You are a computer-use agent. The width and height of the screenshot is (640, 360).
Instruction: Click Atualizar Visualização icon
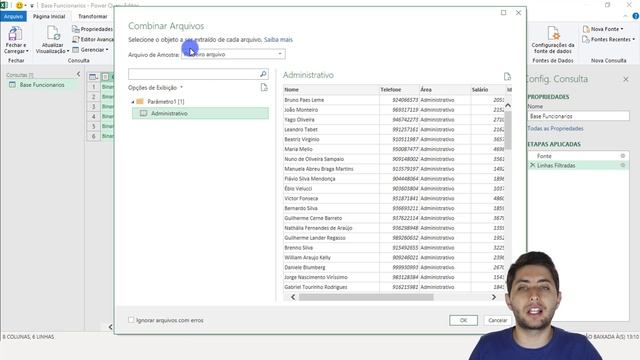53,33
